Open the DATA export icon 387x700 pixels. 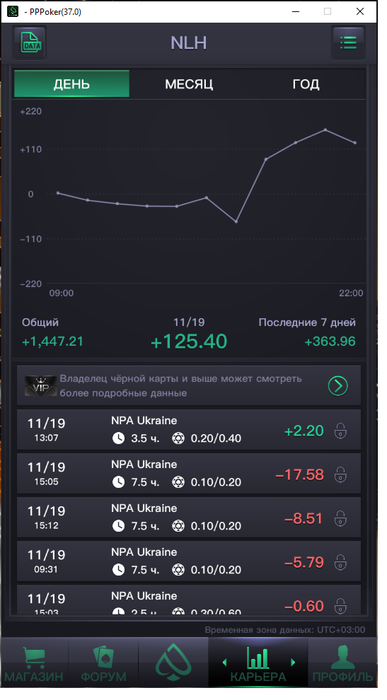coord(30,43)
